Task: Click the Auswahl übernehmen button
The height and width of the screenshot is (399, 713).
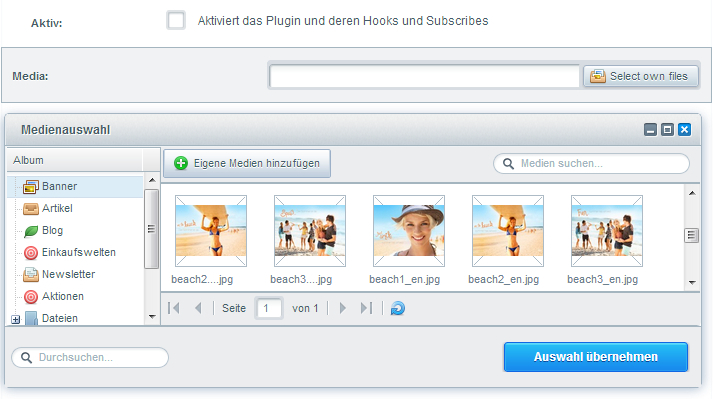Action: 596,357
